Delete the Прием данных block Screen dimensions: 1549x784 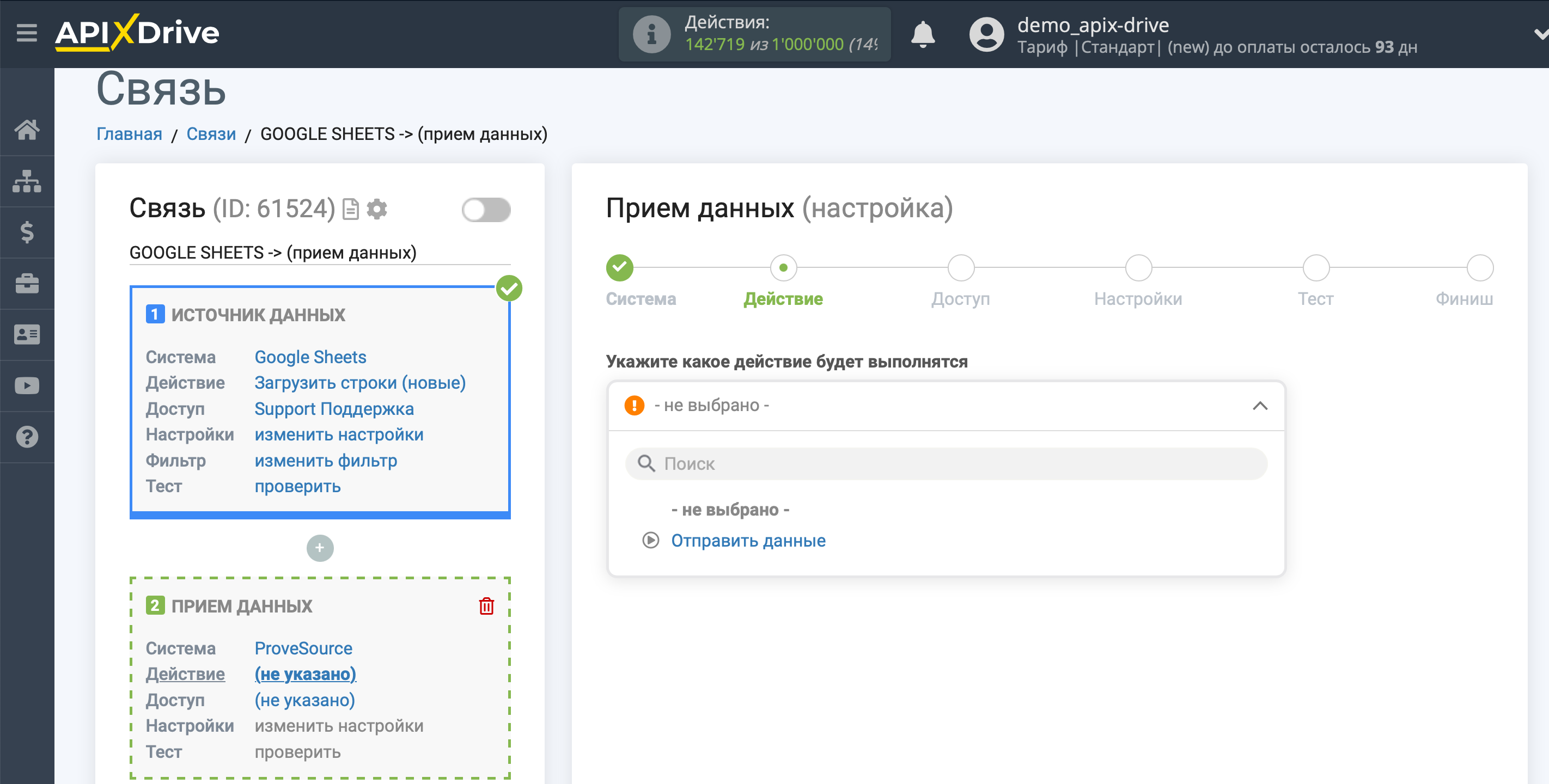click(x=486, y=606)
